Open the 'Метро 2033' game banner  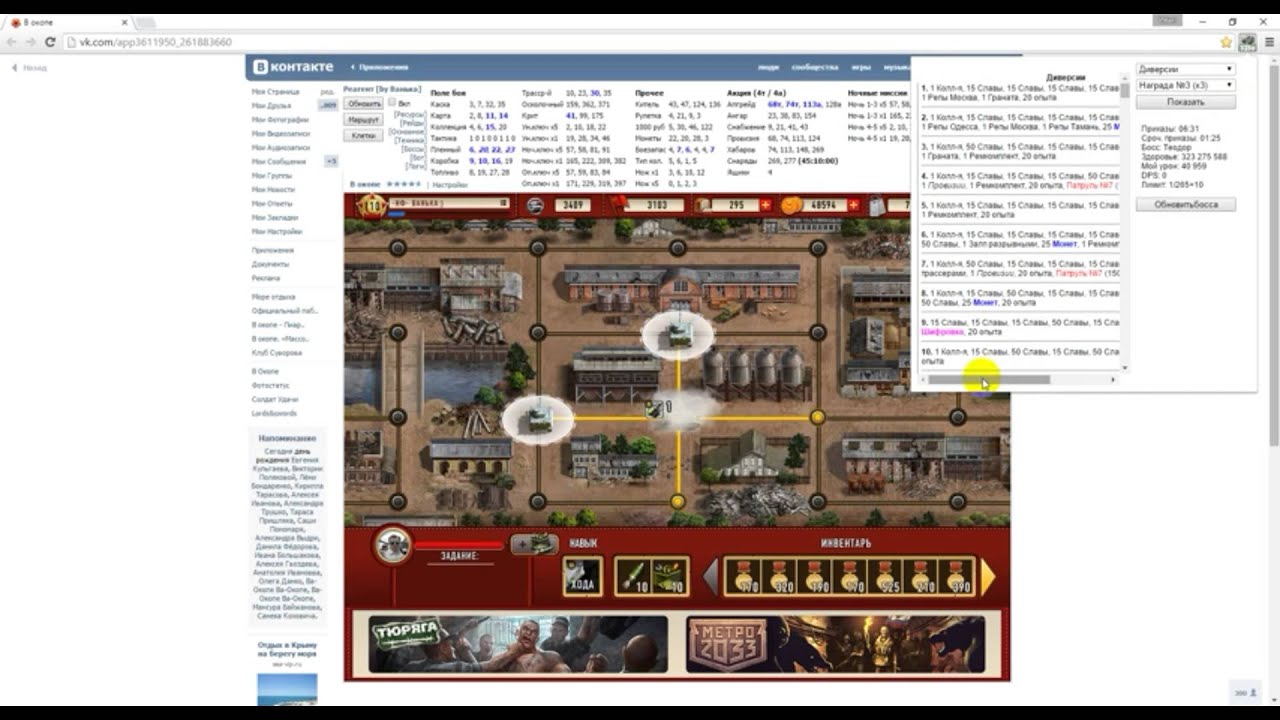[x=836, y=644]
